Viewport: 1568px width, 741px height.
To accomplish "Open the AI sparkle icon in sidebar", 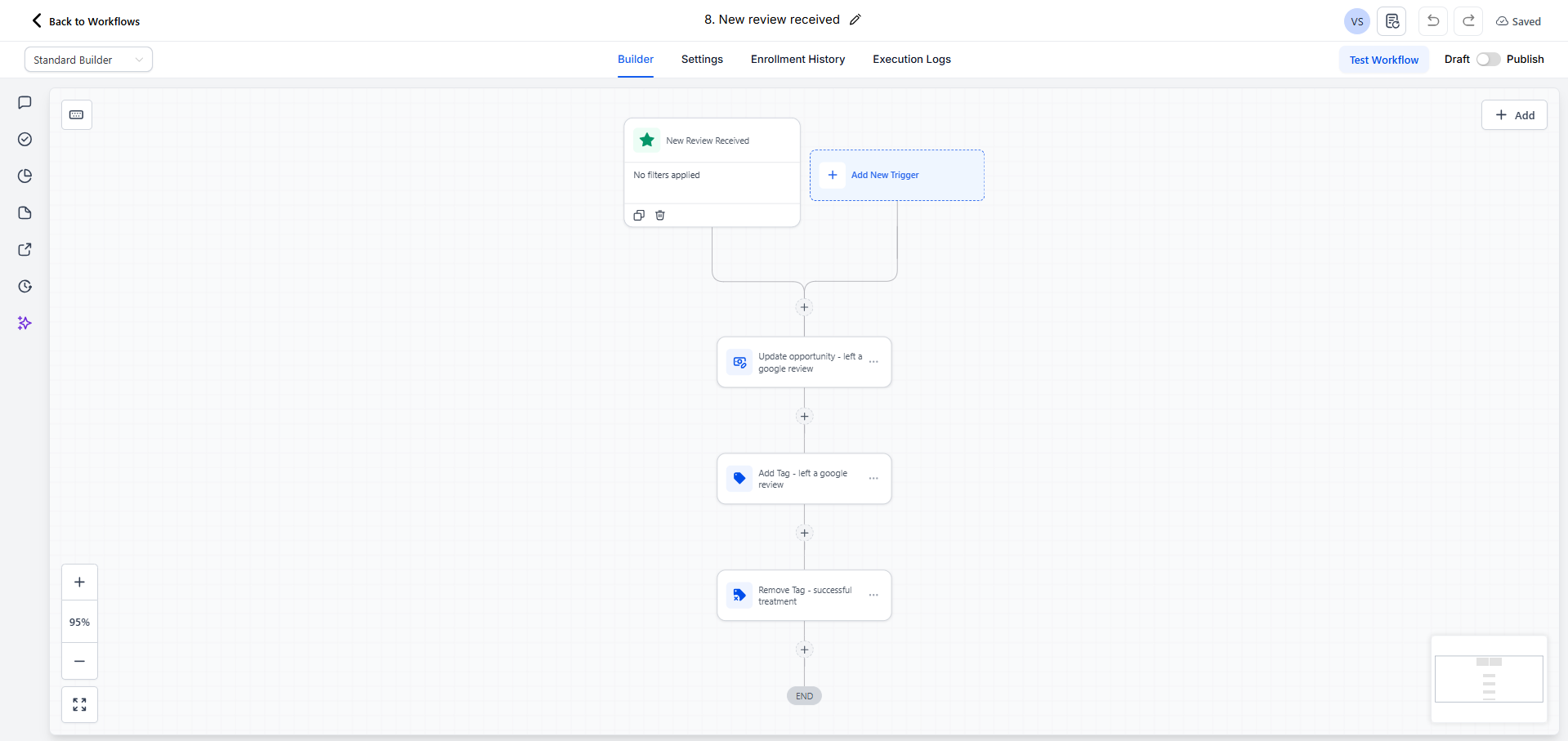I will pyautogui.click(x=25, y=324).
